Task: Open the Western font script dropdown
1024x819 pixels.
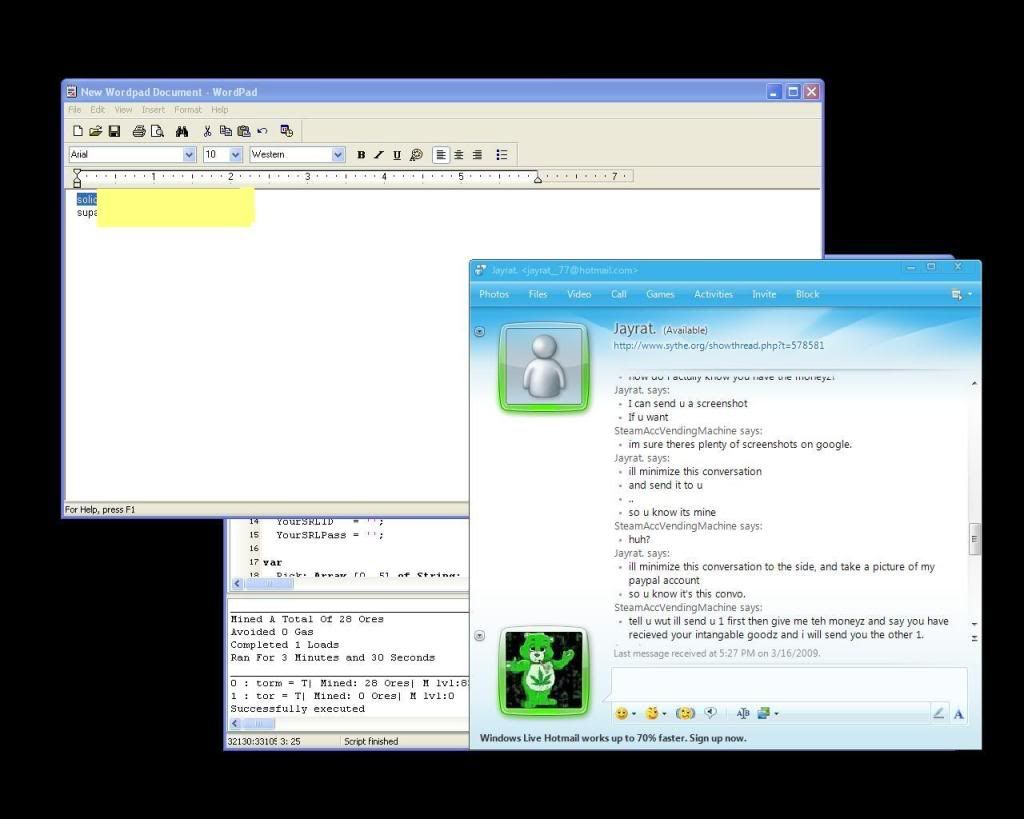Action: [x=338, y=155]
